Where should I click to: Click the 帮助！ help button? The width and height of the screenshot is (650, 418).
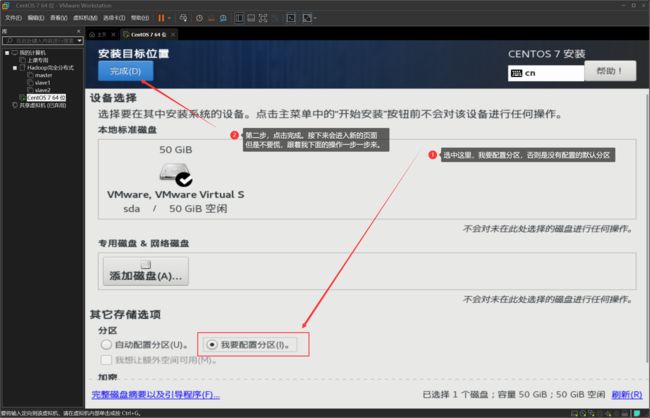click(x=610, y=71)
